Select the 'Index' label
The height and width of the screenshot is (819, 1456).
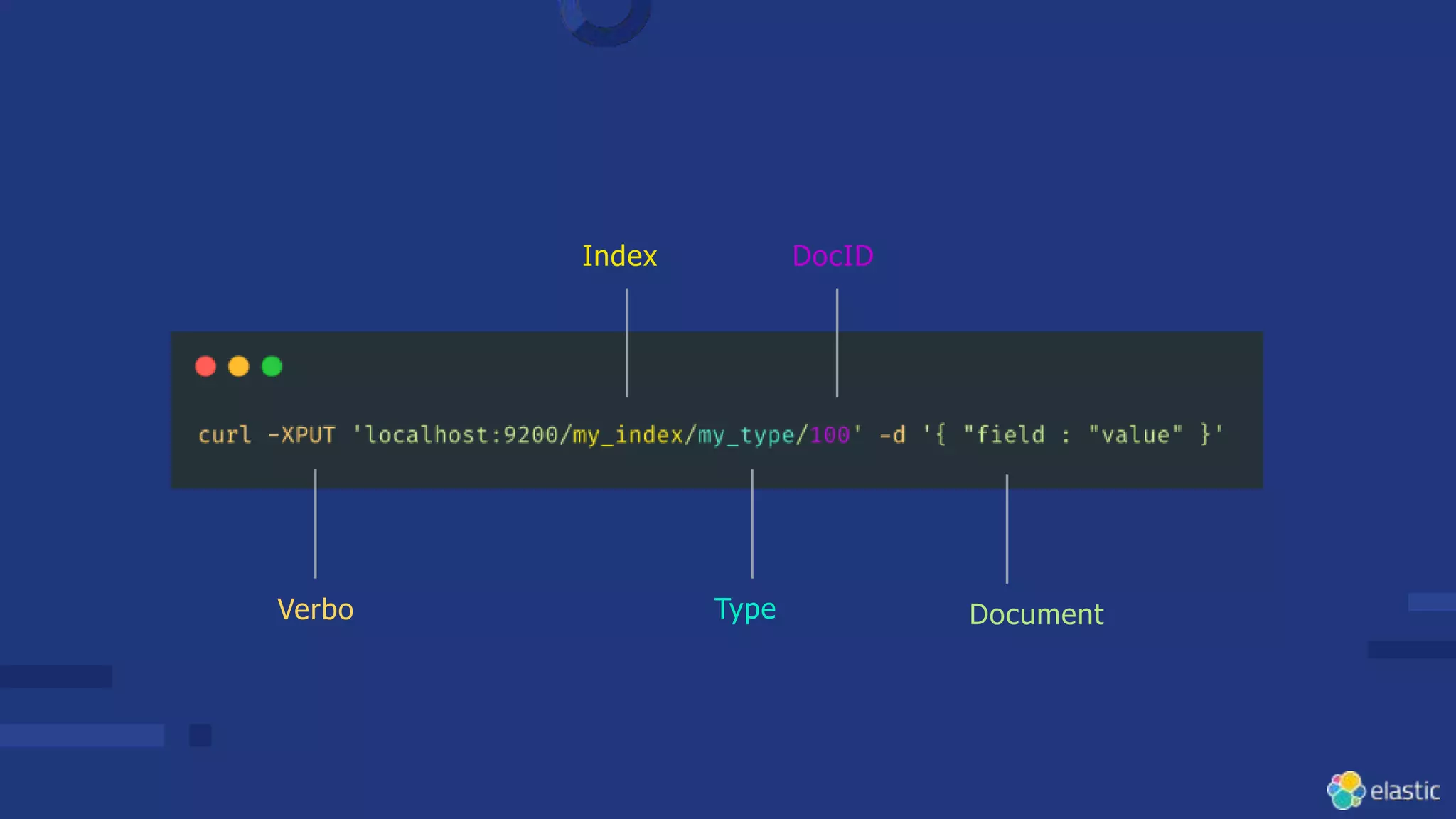(619, 256)
